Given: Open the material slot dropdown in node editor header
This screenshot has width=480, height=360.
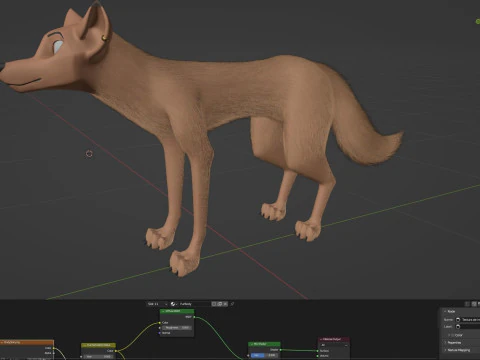Looking at the screenshot, I should 157,304.
